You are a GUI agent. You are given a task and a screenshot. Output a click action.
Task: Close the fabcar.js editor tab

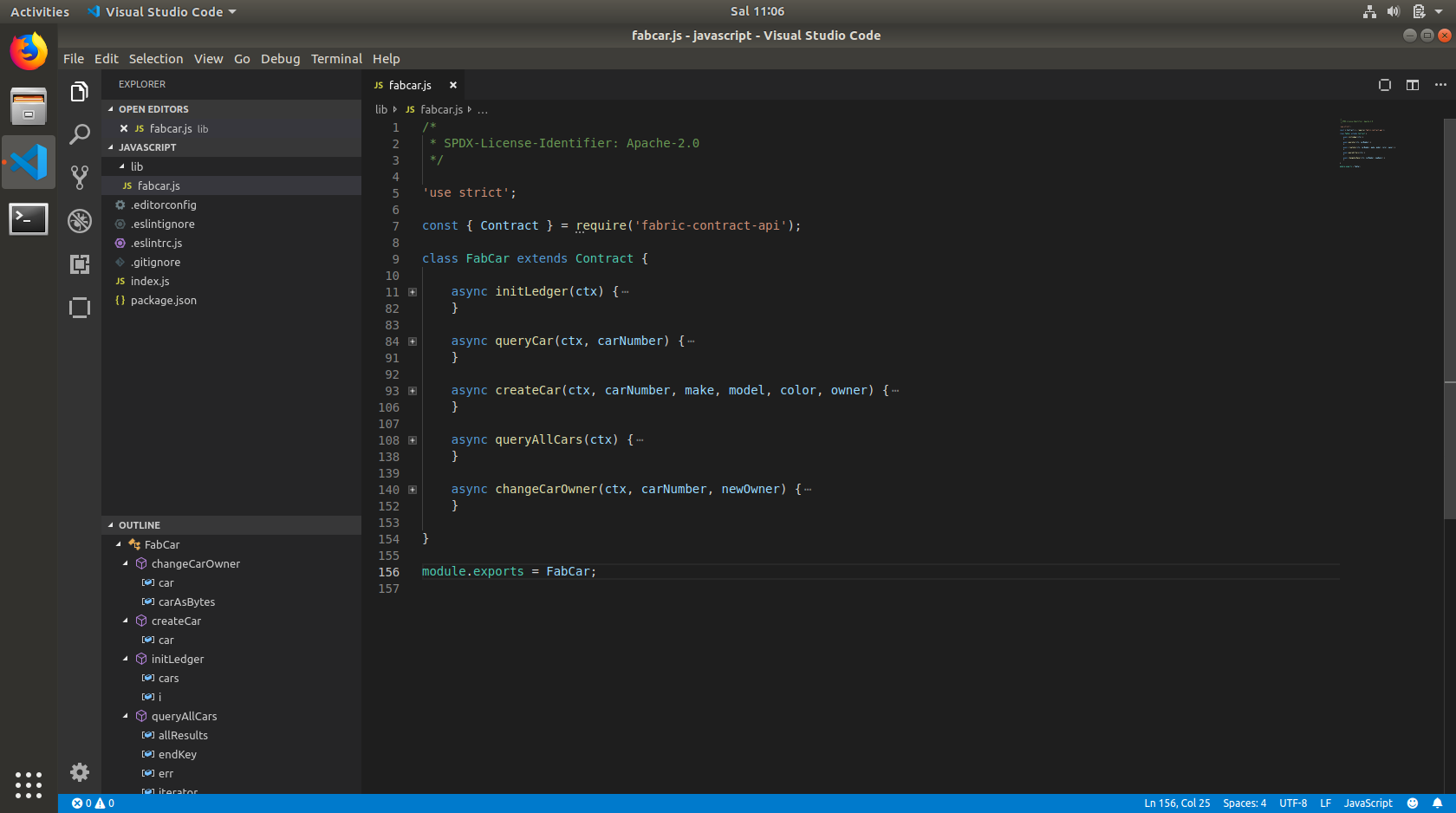tap(453, 85)
